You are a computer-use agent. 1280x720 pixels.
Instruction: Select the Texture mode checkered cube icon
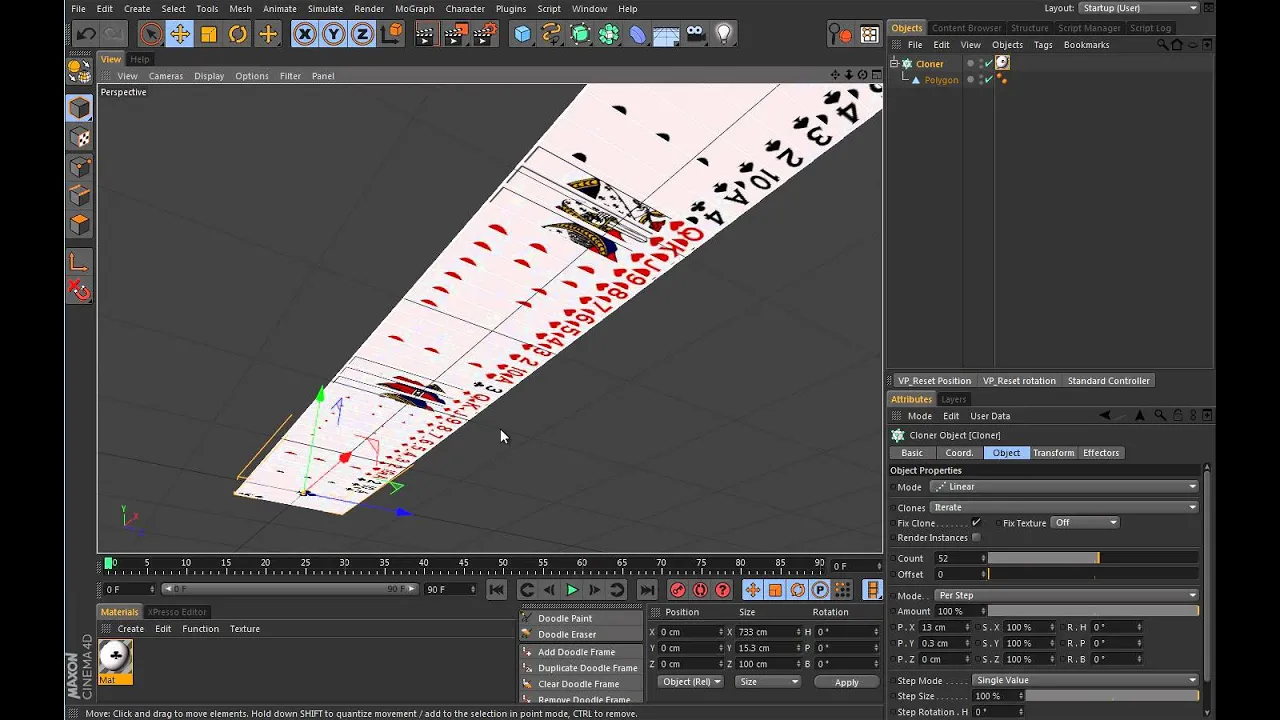(x=80, y=138)
